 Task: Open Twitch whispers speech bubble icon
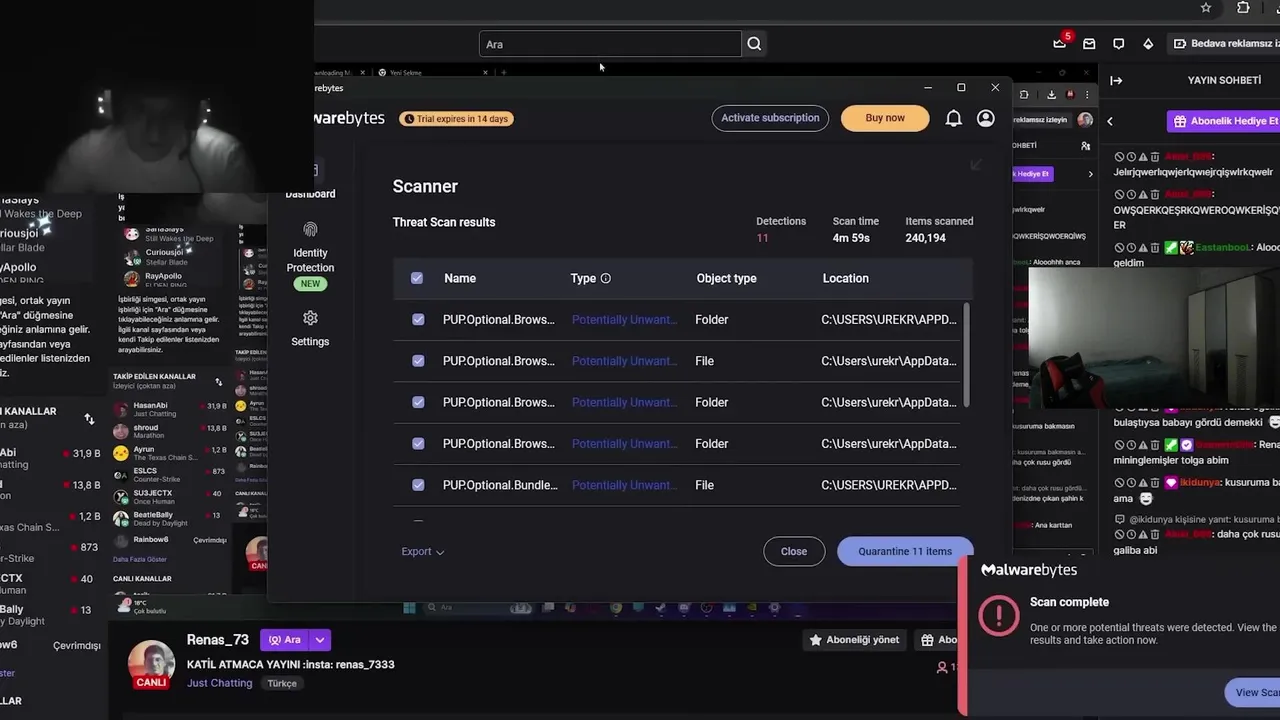pos(1118,44)
